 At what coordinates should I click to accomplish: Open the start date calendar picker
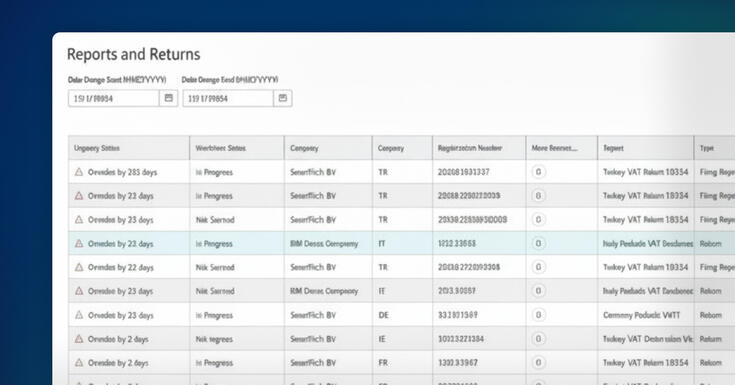pos(169,98)
